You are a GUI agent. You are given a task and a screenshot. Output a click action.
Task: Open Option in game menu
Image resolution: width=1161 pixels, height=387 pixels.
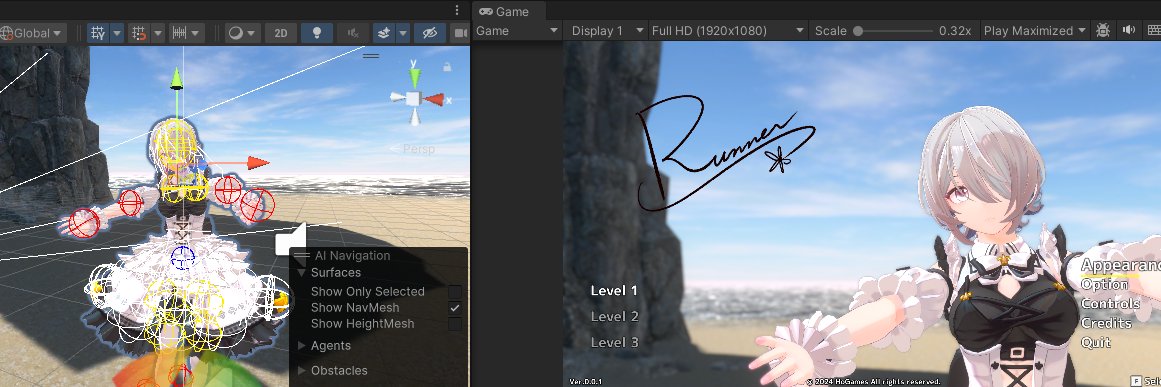tap(1105, 285)
